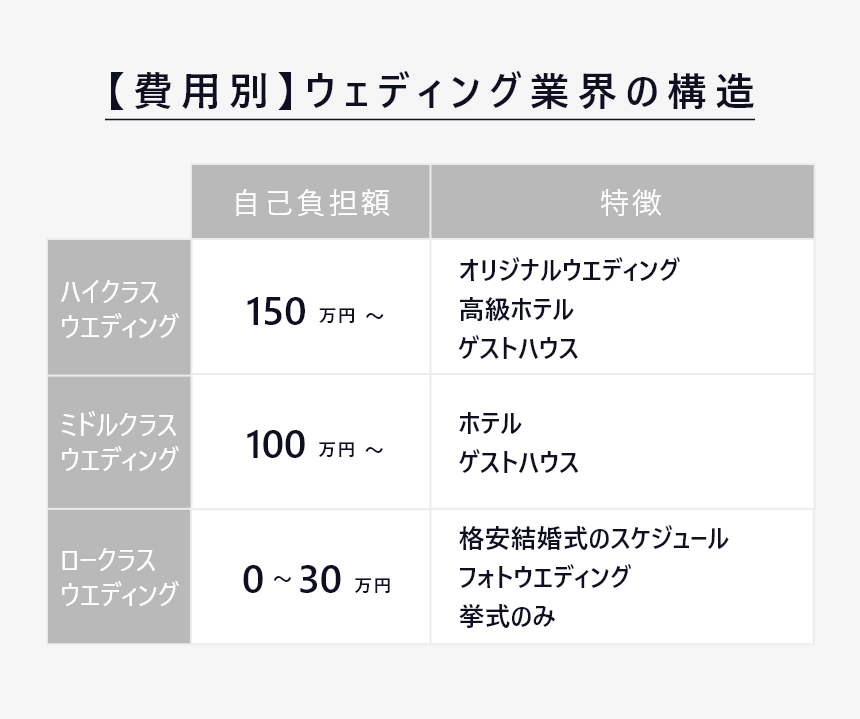Click the フォトウエディング text

(544, 577)
